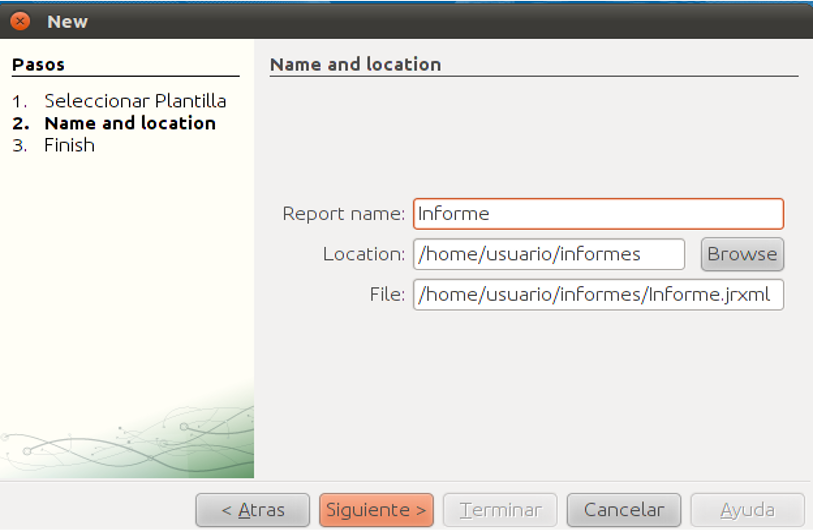The width and height of the screenshot is (813, 530).
Task: Cancel the wizard with Cancelar
Action: tap(624, 510)
